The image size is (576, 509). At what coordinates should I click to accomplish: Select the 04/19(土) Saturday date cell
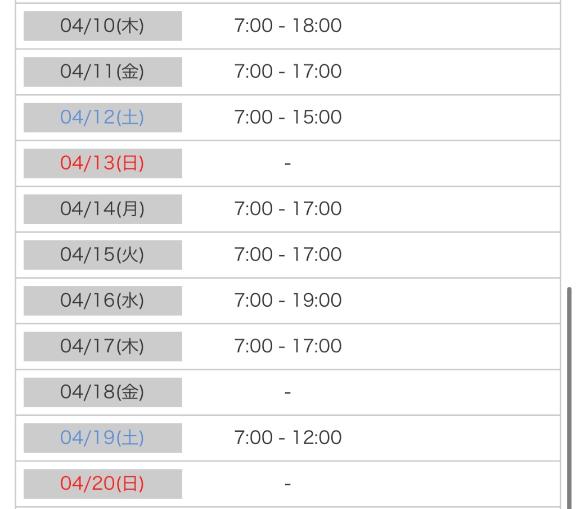[103, 438]
